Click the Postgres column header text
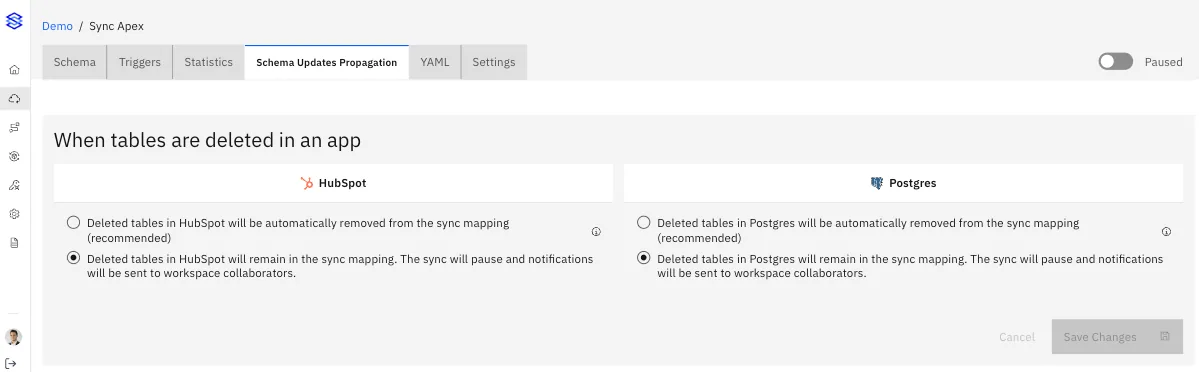The image size is (1199, 372). 912,184
